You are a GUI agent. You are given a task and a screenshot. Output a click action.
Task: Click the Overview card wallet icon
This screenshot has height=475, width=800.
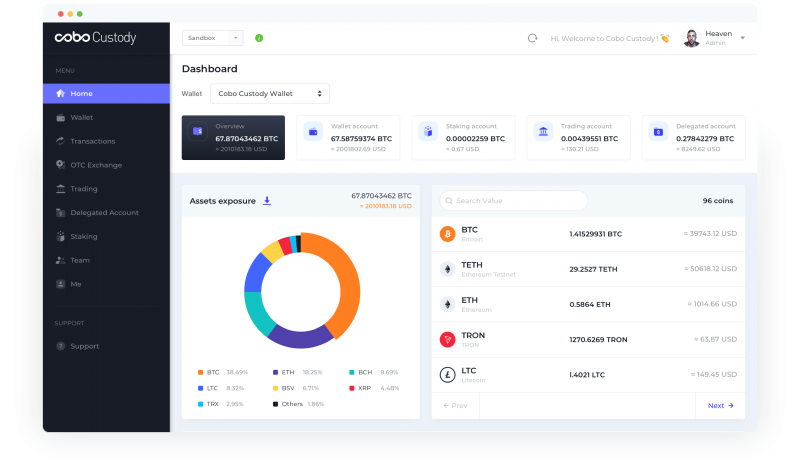[x=197, y=131]
